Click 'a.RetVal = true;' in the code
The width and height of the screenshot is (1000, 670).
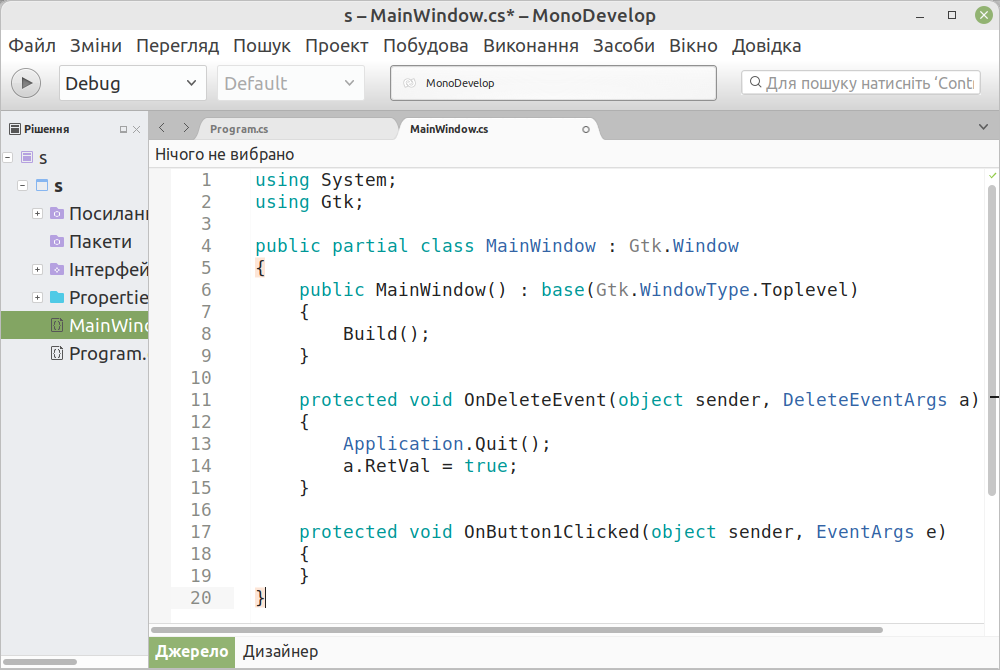(x=430, y=465)
